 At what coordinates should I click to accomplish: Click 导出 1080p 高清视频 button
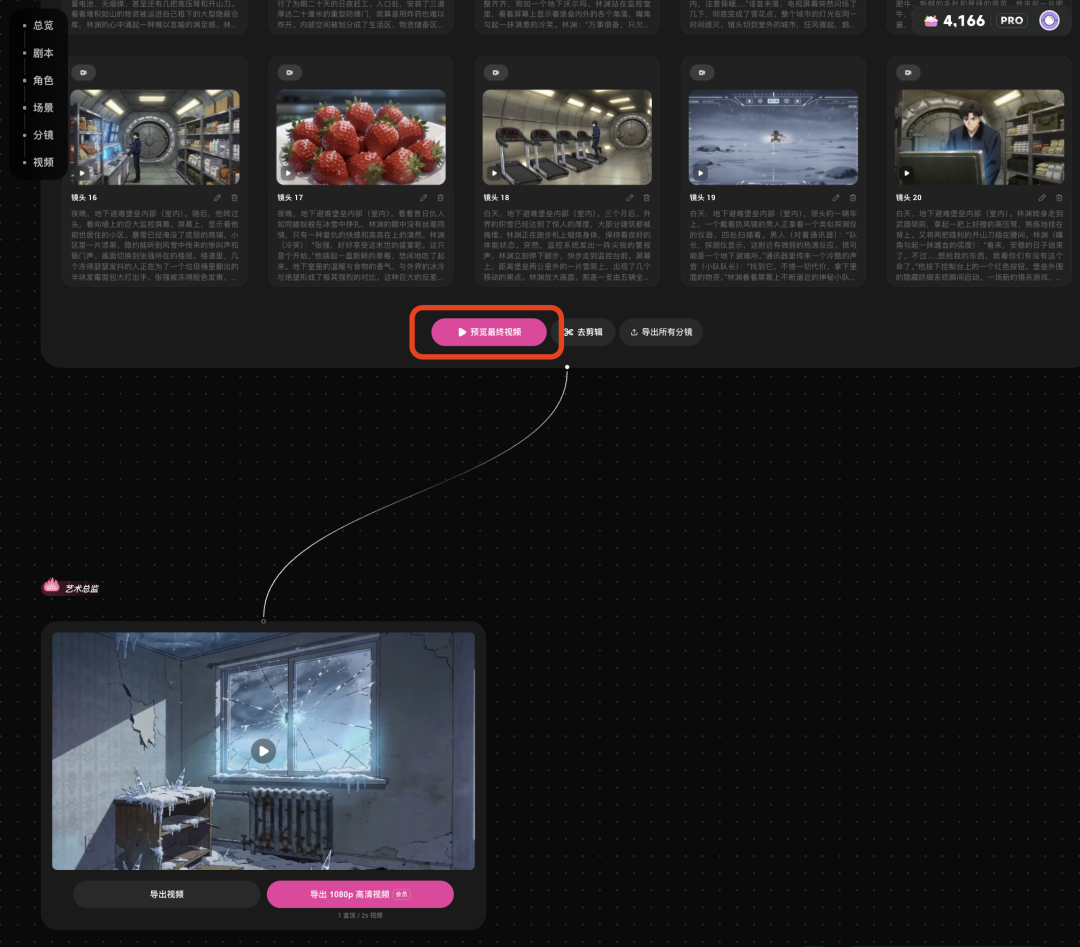(360, 894)
